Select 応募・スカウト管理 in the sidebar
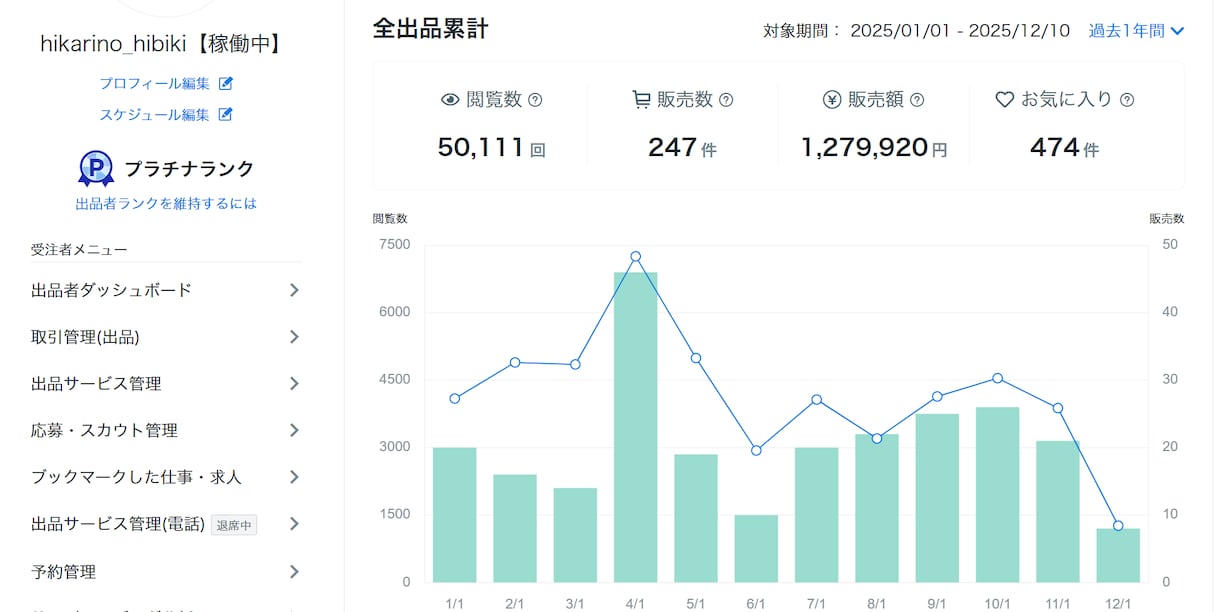The width and height of the screenshot is (1220, 612). (x=166, y=430)
